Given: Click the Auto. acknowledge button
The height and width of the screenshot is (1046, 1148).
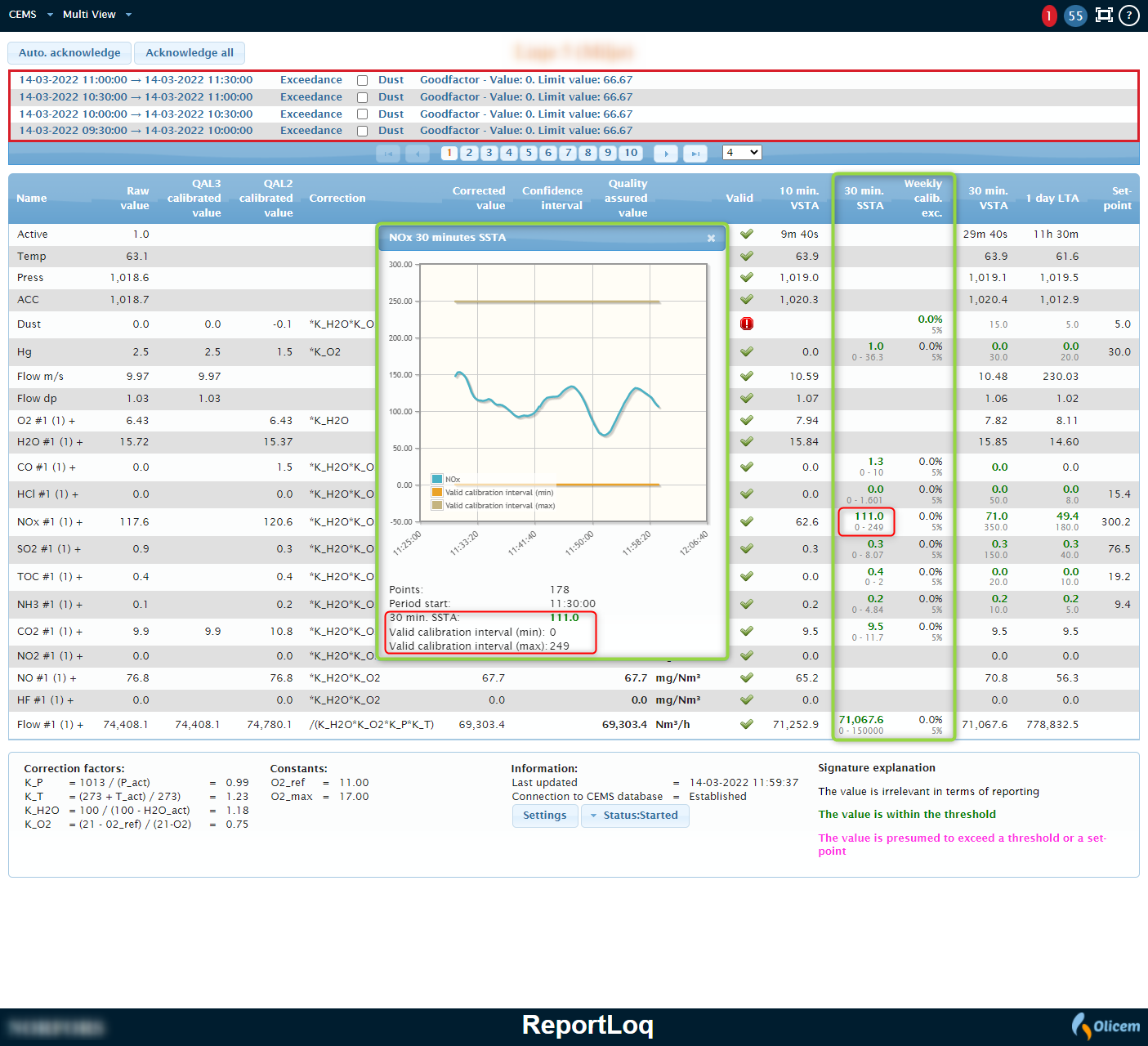Looking at the screenshot, I should [69, 53].
